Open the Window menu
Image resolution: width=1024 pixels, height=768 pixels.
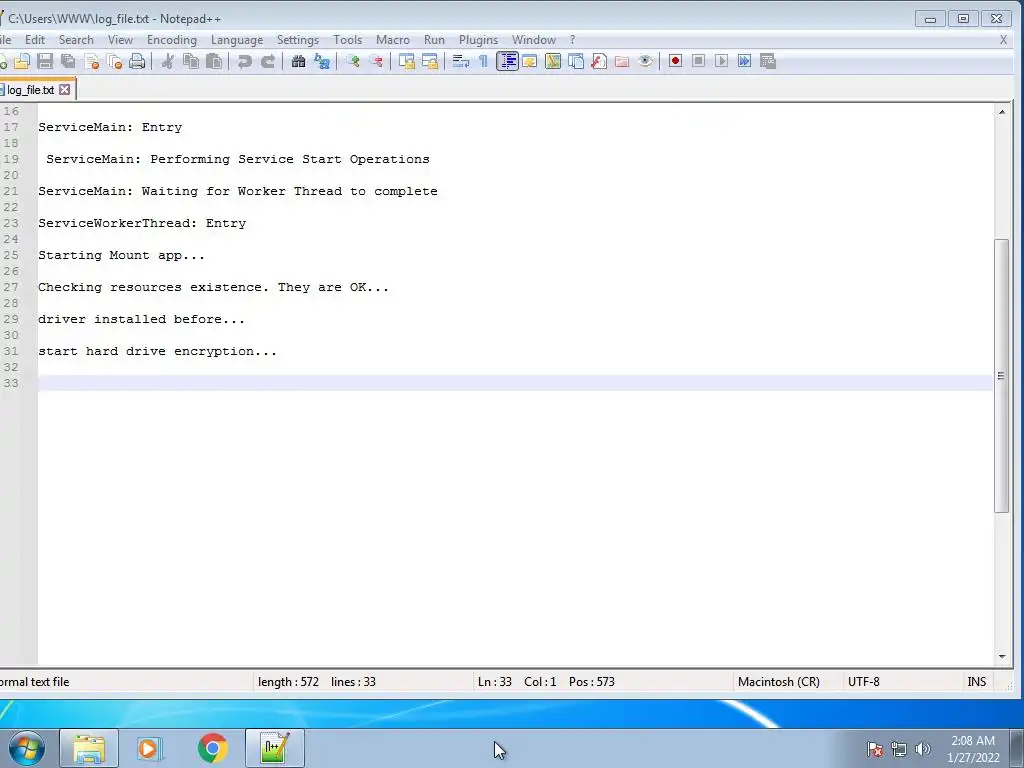[x=534, y=40]
